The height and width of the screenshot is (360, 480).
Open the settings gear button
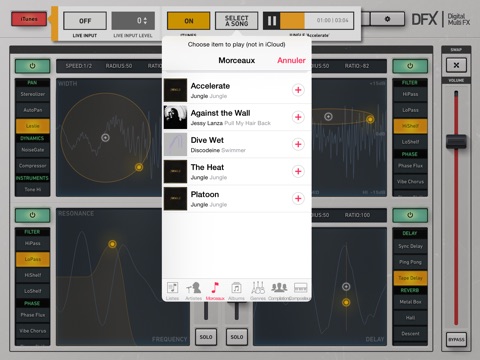pos(387,19)
